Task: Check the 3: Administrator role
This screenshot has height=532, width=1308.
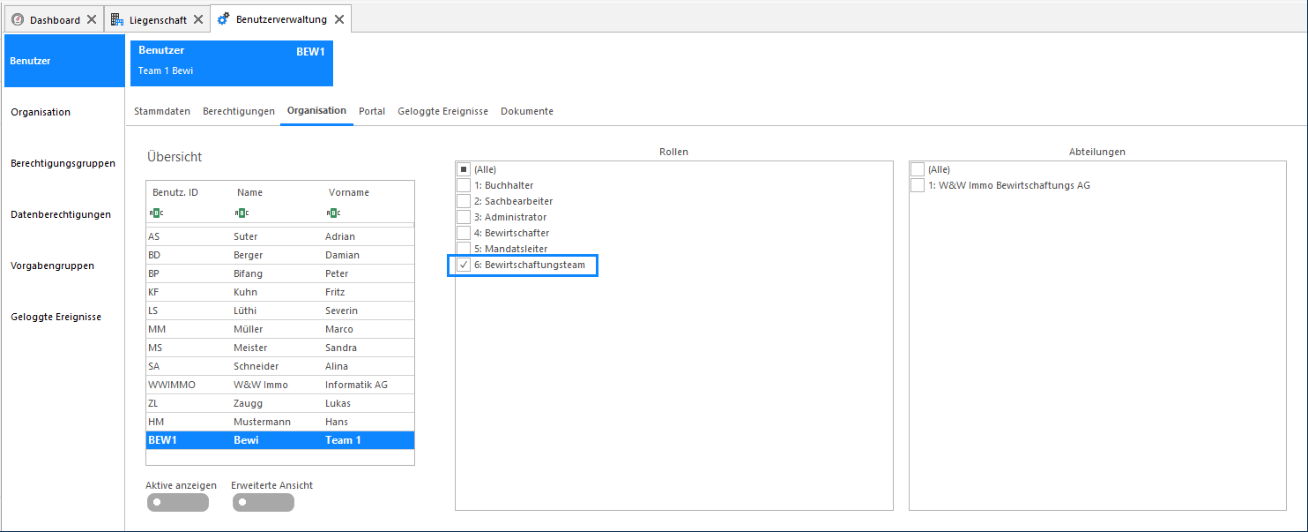Action: click(x=463, y=217)
